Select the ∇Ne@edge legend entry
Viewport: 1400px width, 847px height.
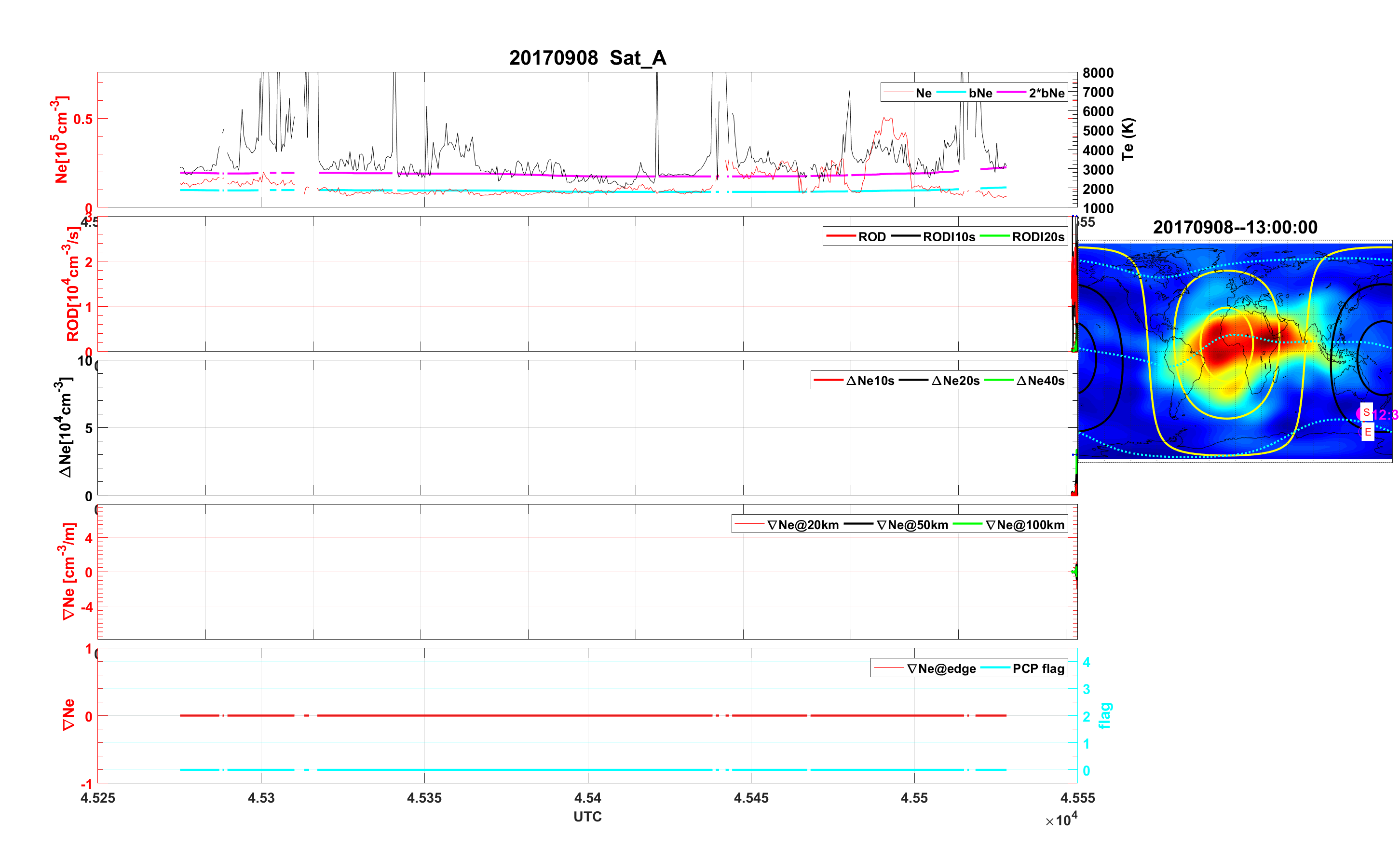point(941,669)
